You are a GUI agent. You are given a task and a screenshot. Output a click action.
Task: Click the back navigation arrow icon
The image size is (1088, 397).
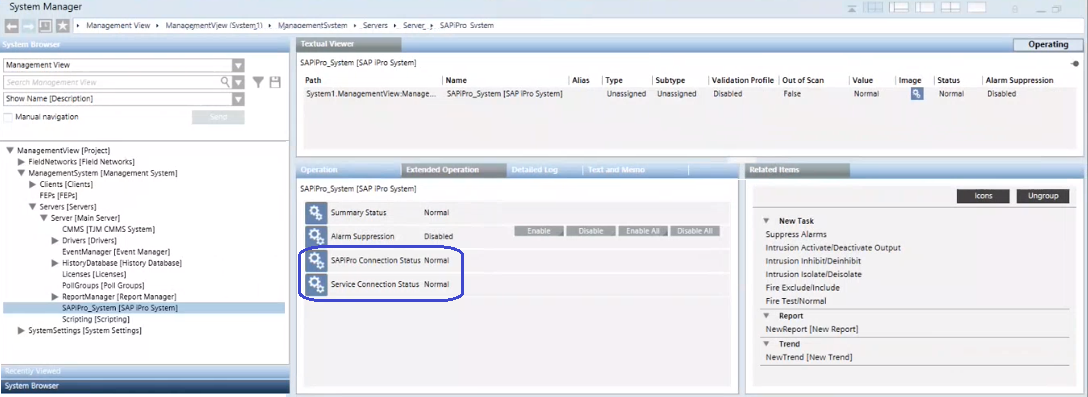coord(11,26)
